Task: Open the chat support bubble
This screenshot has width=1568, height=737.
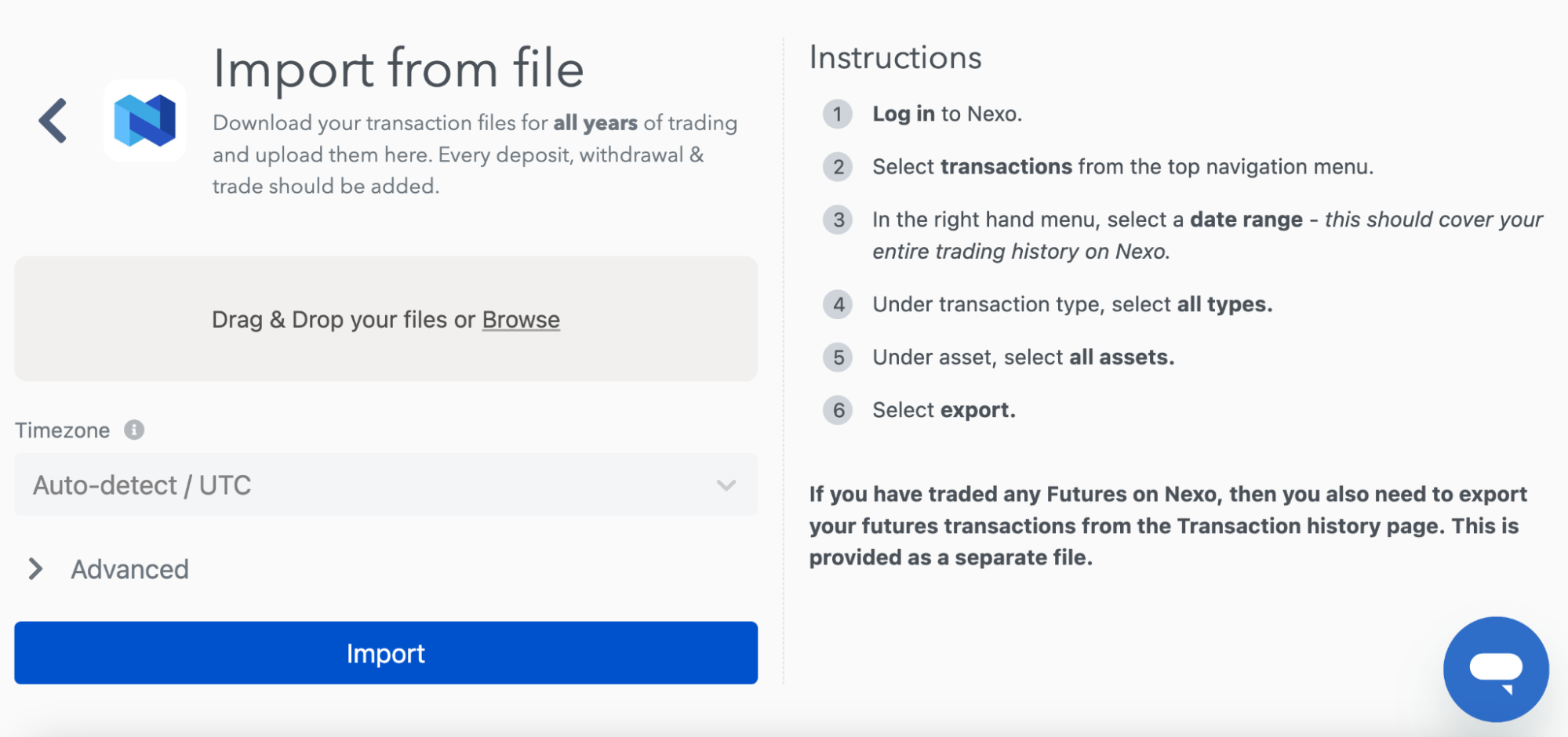Action: pos(1496,669)
